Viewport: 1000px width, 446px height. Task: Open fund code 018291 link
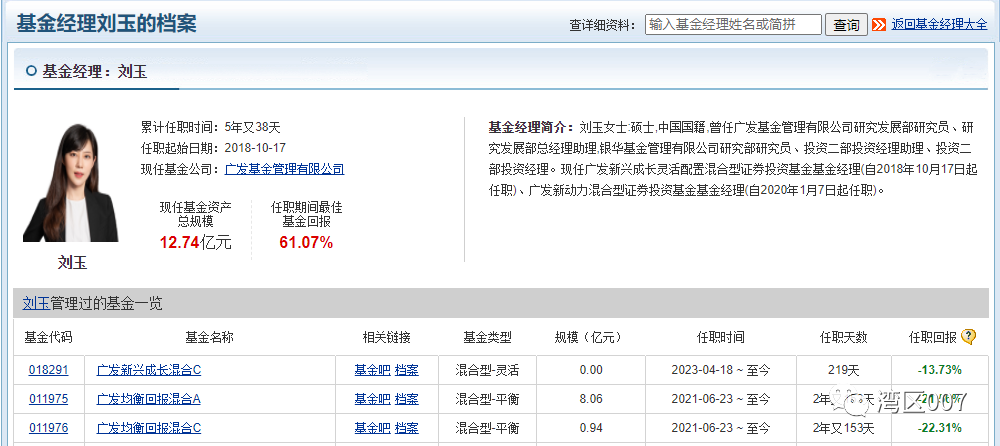pyautogui.click(x=48, y=370)
